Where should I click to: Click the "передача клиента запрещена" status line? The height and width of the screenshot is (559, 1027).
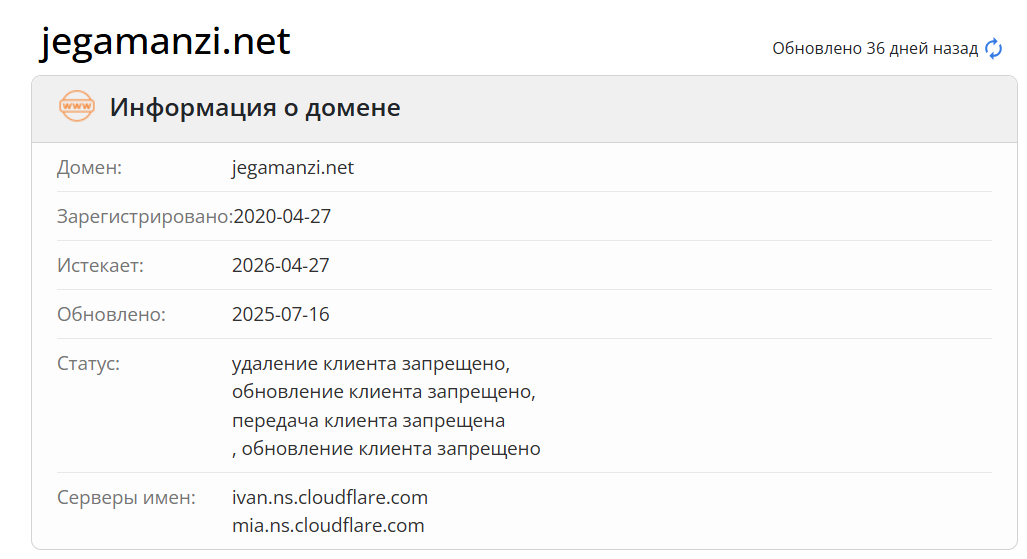pos(368,420)
